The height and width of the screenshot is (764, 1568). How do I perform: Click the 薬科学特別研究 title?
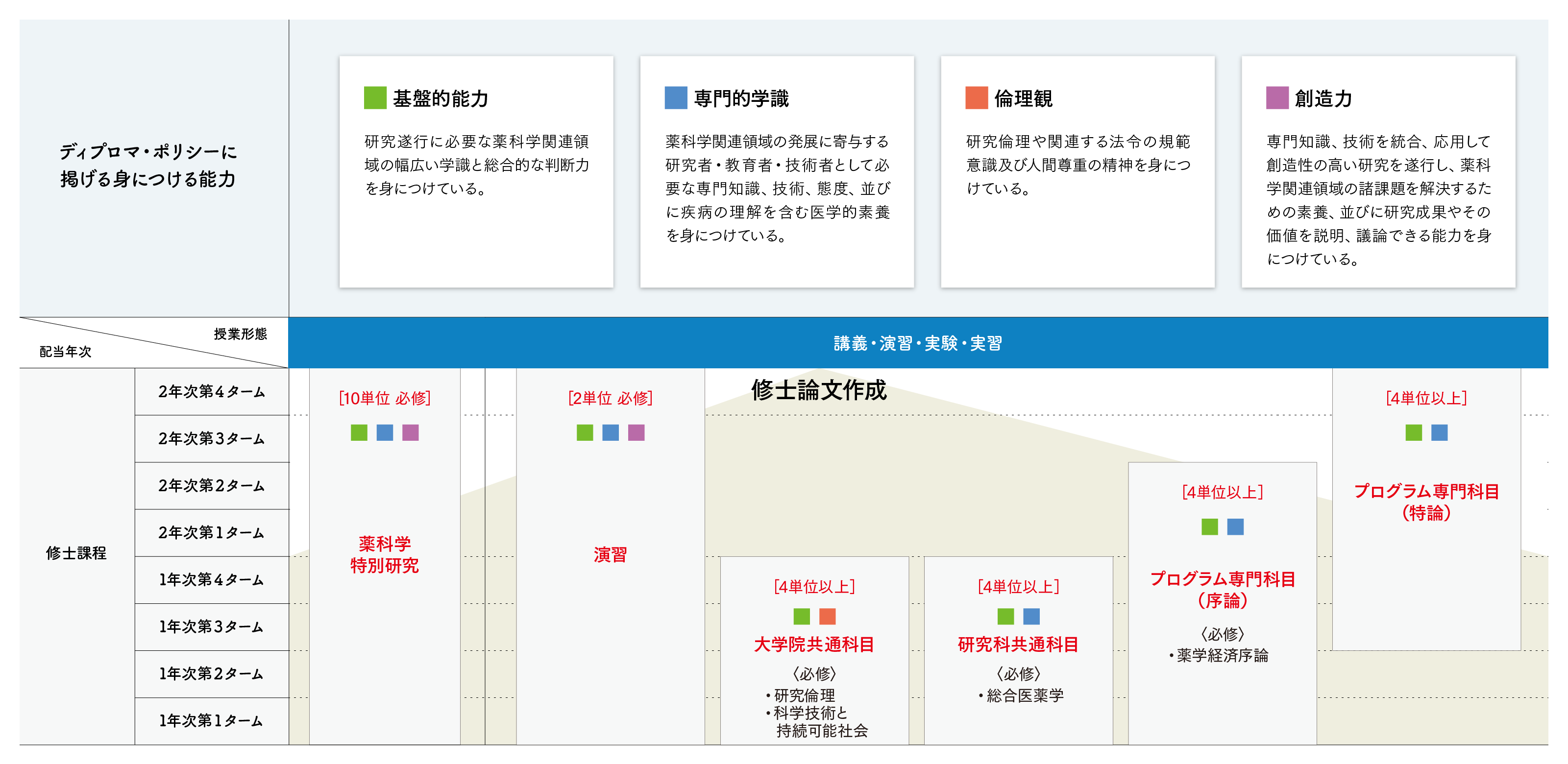(384, 554)
